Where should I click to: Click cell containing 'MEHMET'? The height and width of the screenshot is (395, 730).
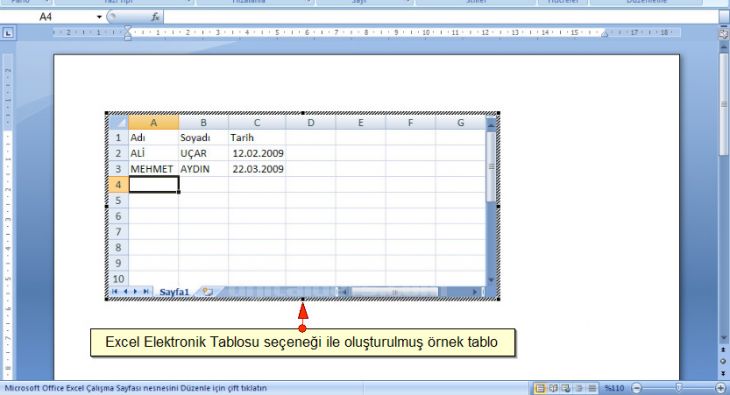(x=154, y=169)
